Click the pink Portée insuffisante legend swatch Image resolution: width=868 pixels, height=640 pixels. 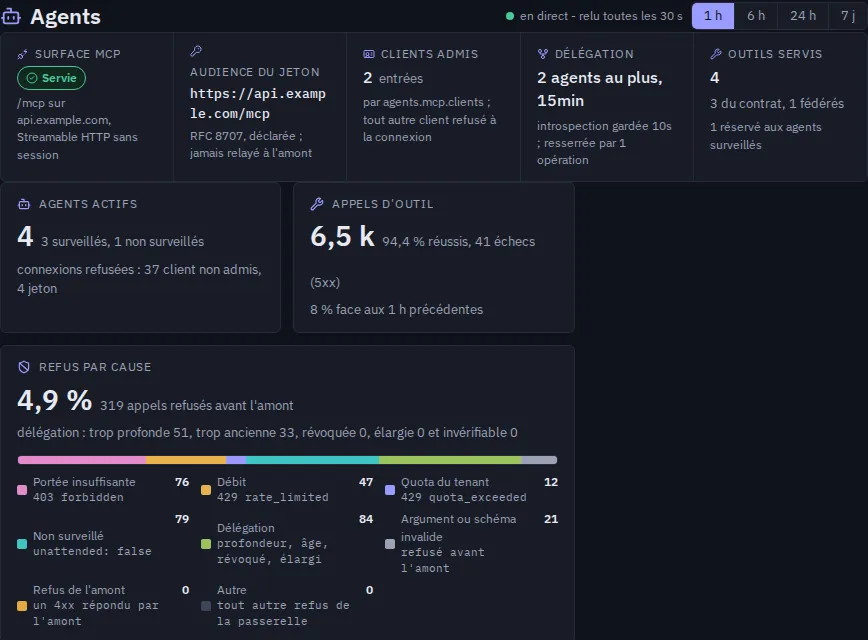click(22, 490)
